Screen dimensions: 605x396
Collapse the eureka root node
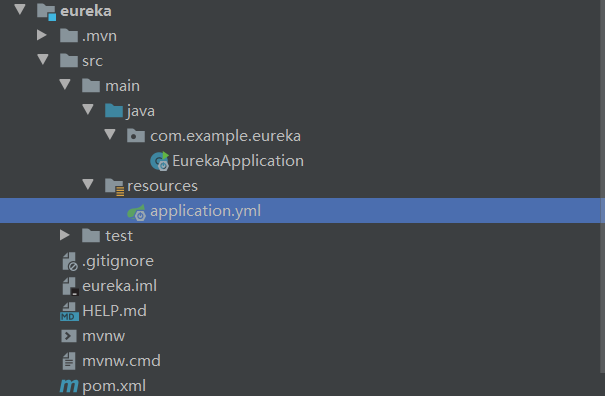[20, 10]
